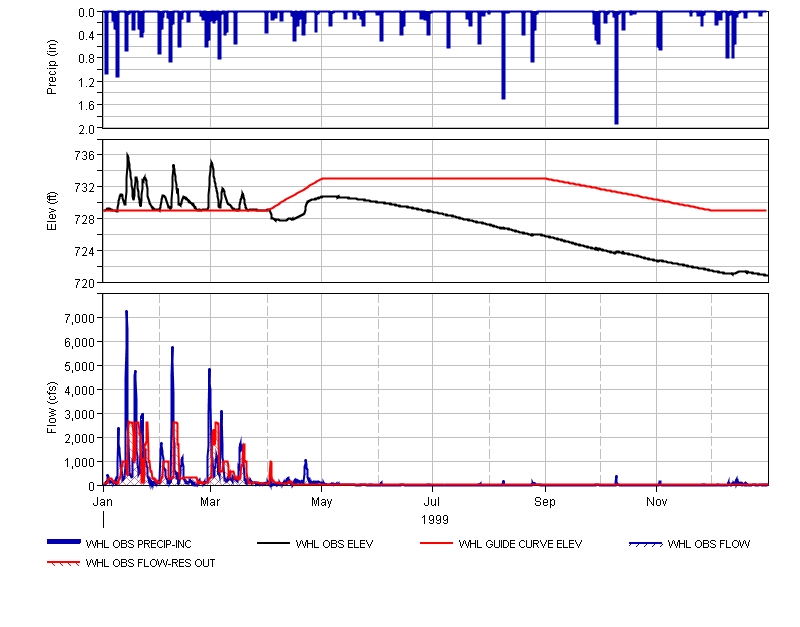Click the highest January flow peak above 7,000
Viewport: 800px width, 627px height.
pyautogui.click(x=127, y=312)
